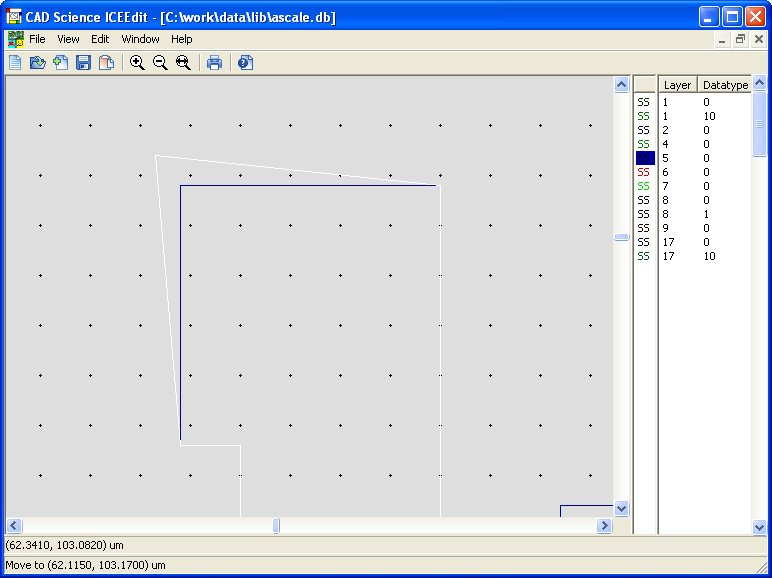Toggle SS marker for layer 4
Image resolution: width=772 pixels, height=578 pixels.
pyautogui.click(x=643, y=144)
